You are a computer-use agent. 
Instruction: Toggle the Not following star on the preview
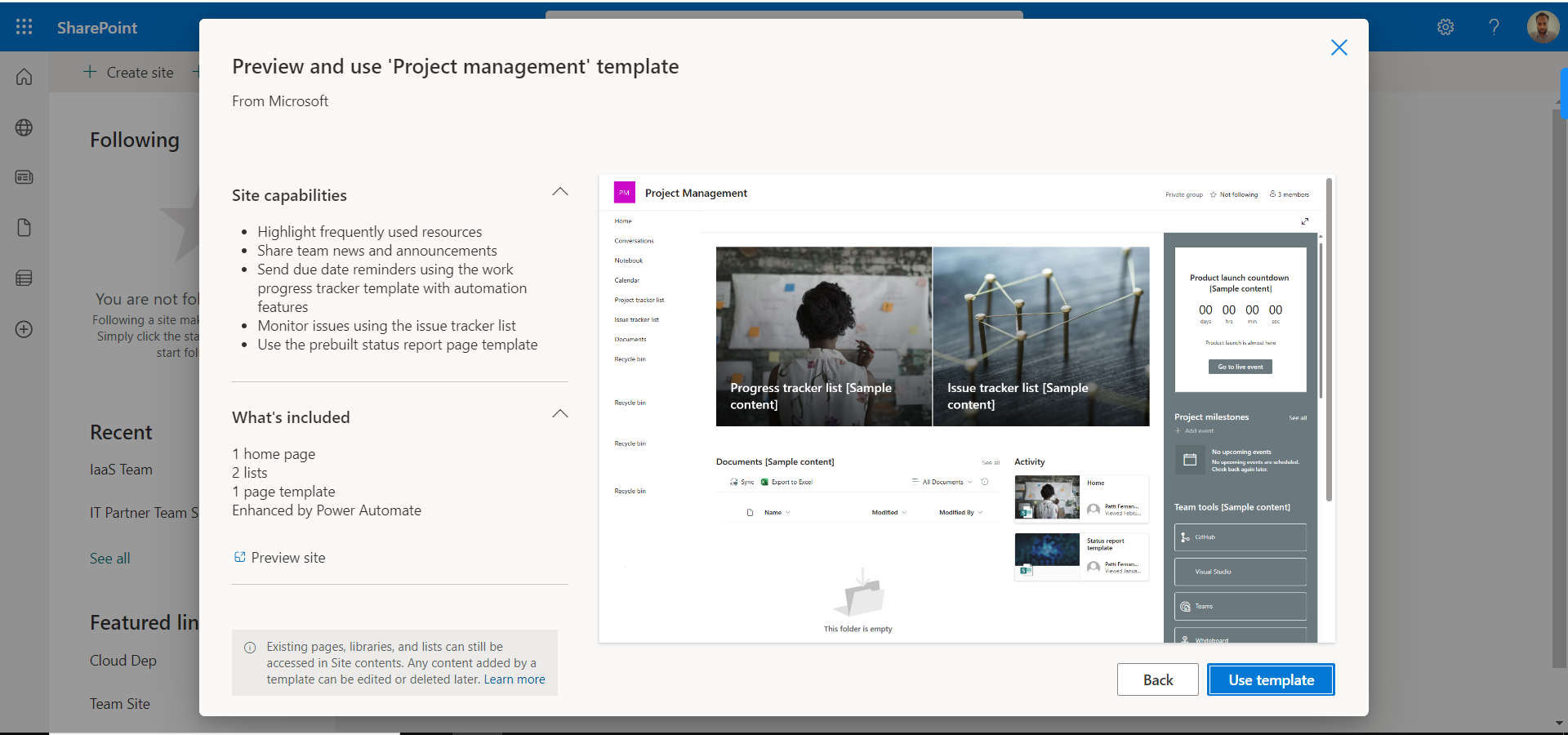1214,194
